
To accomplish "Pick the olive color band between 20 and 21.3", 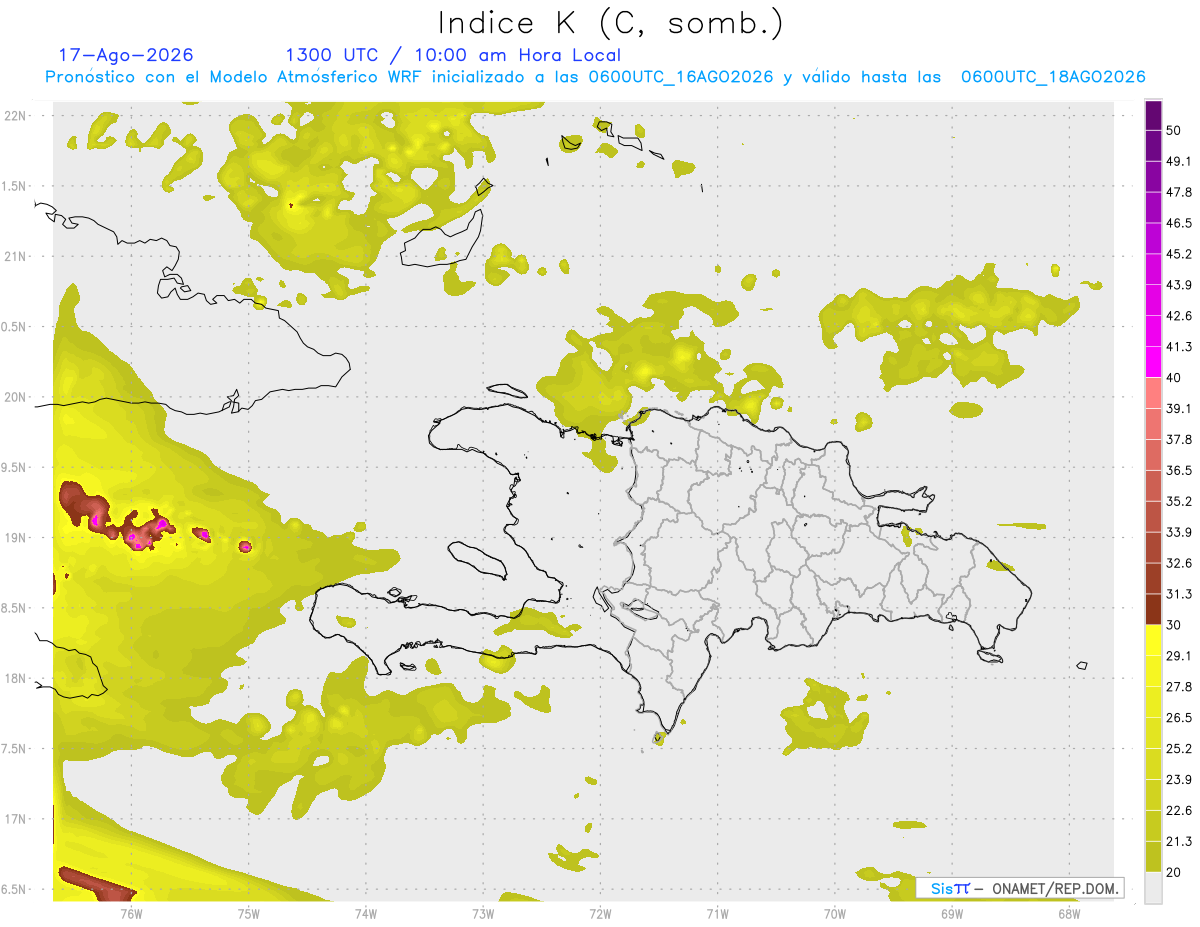I will pyautogui.click(x=1153, y=857).
